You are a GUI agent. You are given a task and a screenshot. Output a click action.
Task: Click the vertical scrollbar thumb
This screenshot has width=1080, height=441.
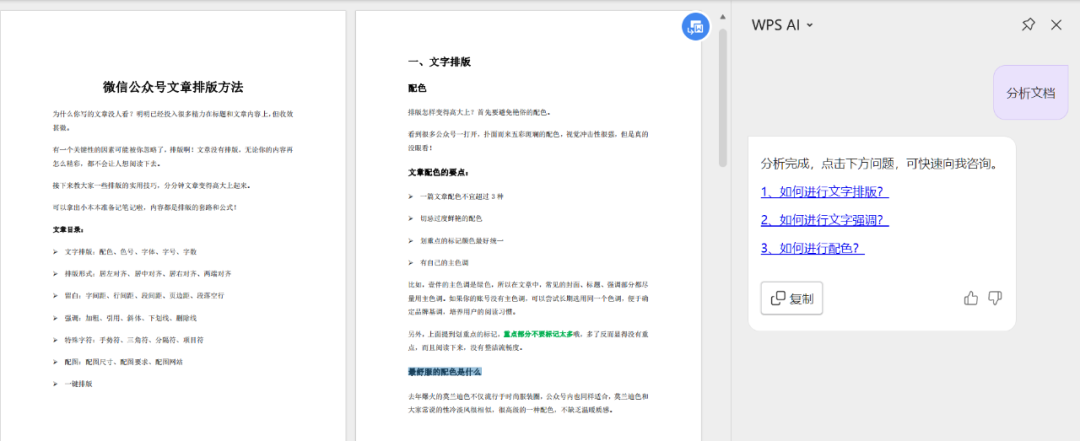[723, 98]
